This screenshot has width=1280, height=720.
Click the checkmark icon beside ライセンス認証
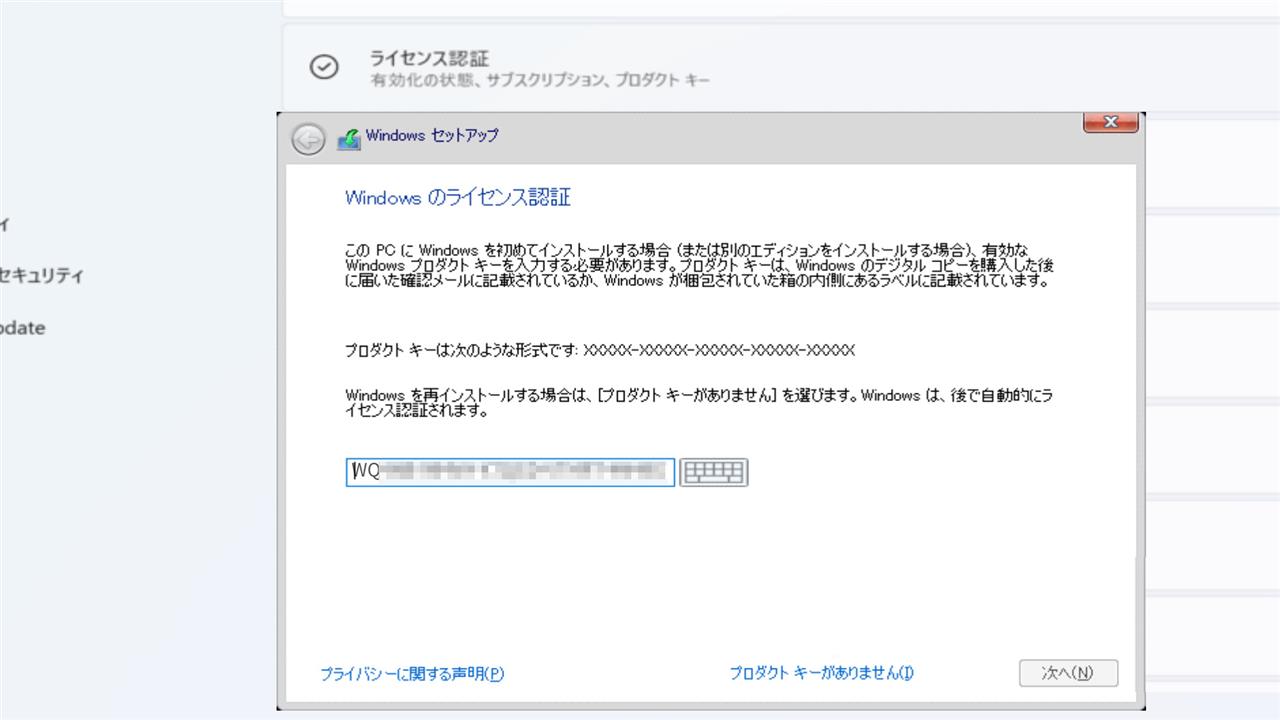[x=324, y=67]
